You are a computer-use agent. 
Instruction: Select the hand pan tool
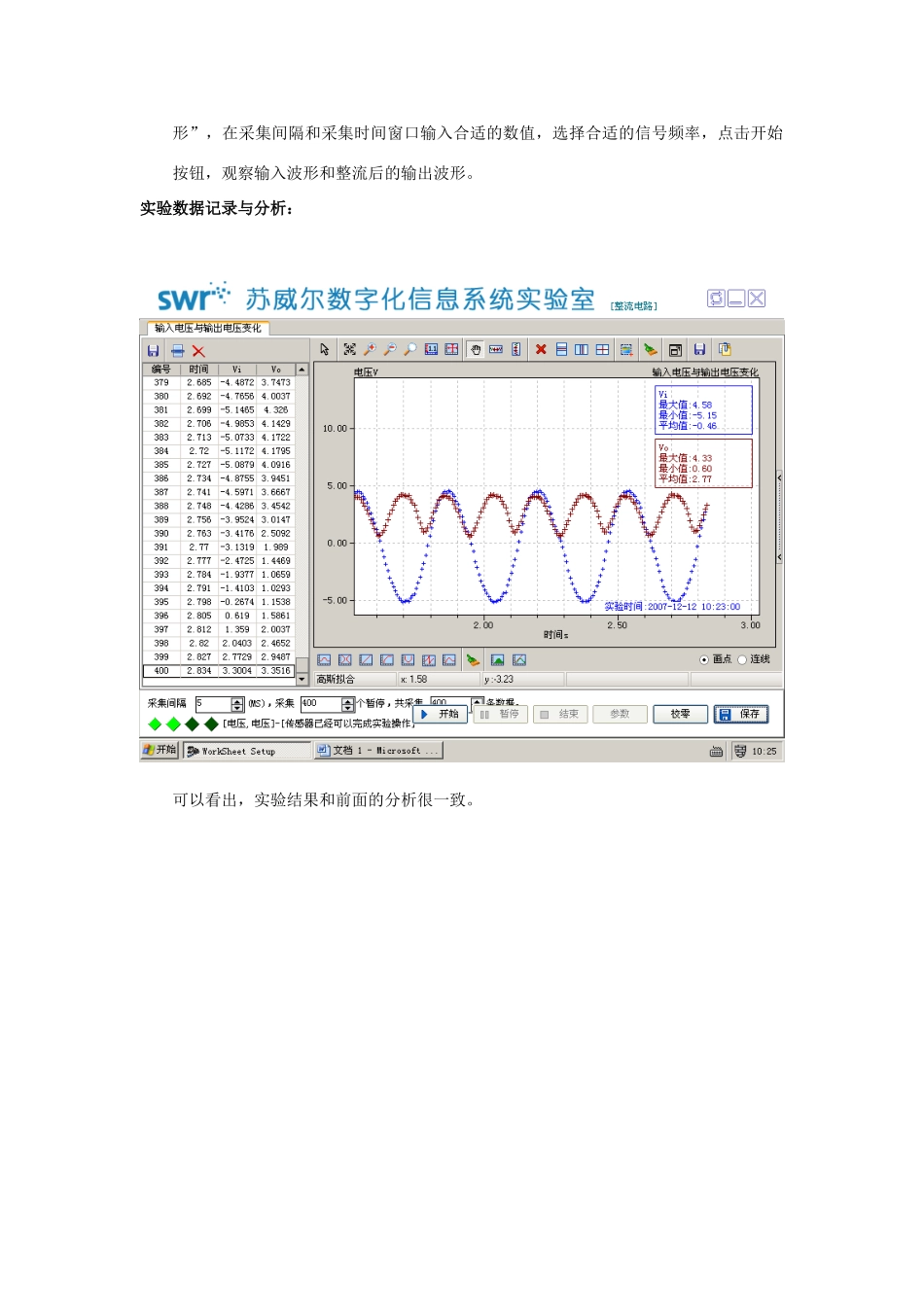coord(476,349)
